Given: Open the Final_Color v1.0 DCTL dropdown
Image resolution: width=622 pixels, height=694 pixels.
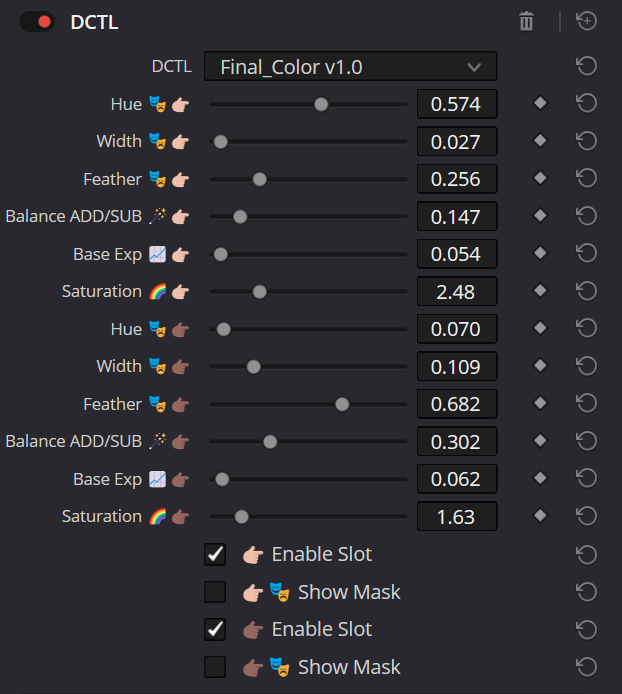Looking at the screenshot, I should [350, 67].
